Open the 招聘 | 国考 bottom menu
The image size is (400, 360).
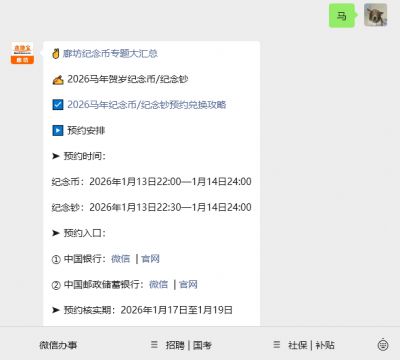[189, 345]
